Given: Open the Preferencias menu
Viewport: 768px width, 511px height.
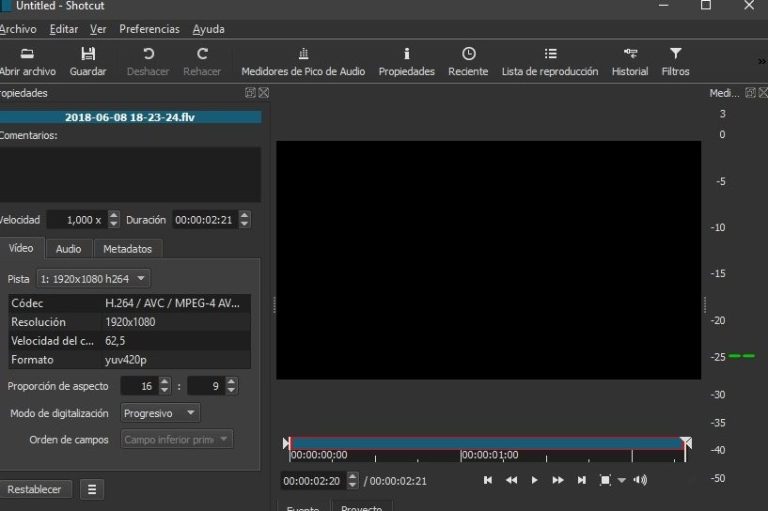Looking at the screenshot, I should pyautogui.click(x=149, y=29).
